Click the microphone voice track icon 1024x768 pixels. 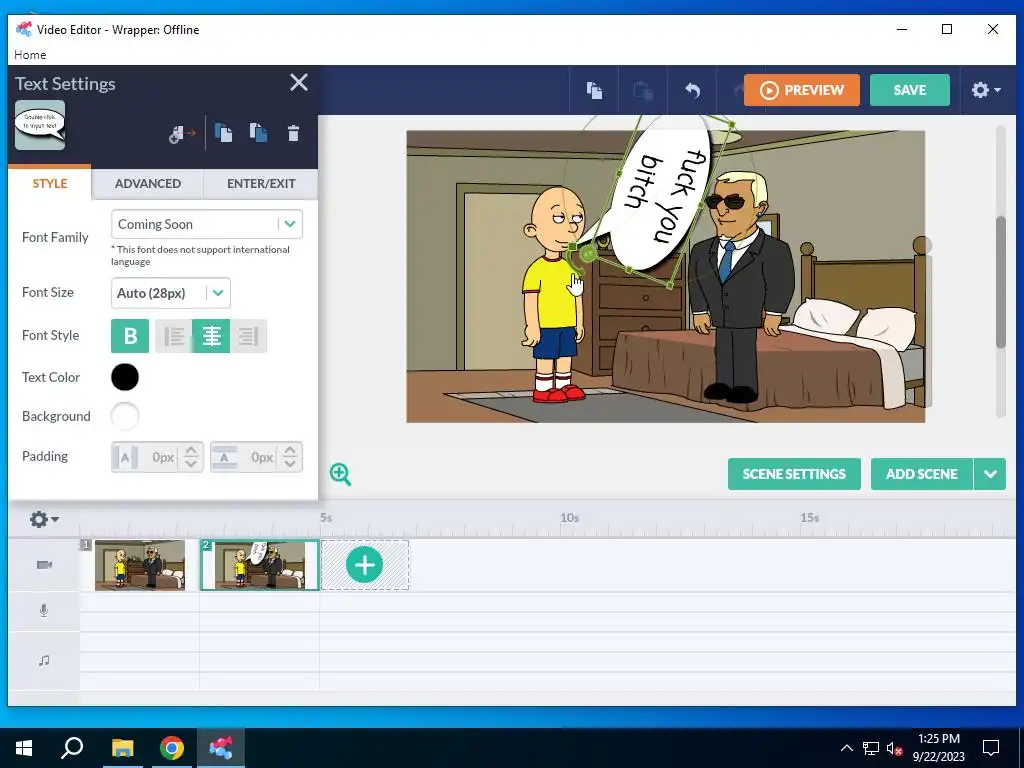point(44,611)
